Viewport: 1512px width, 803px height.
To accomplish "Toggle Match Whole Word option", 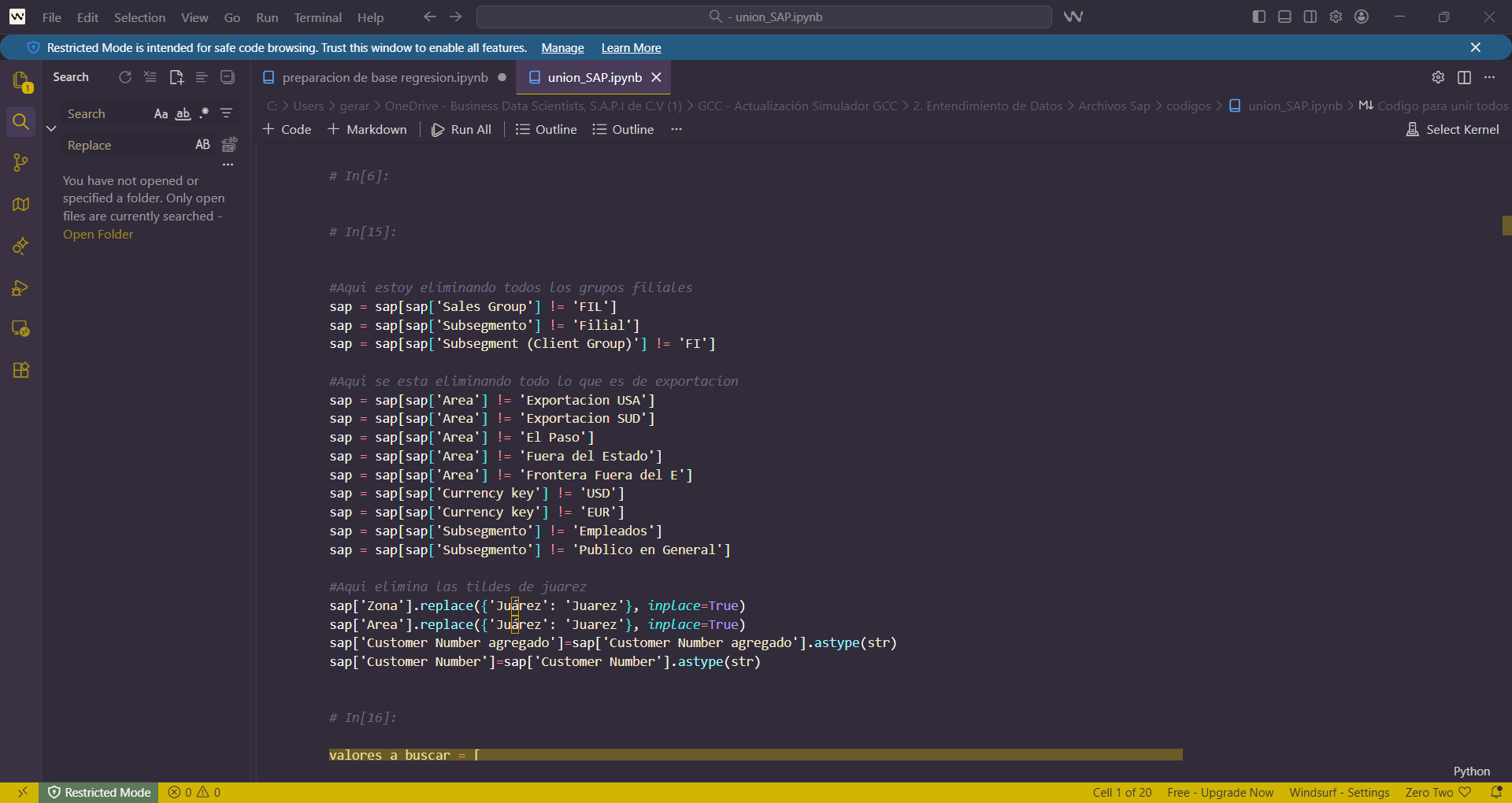I will tap(183, 114).
